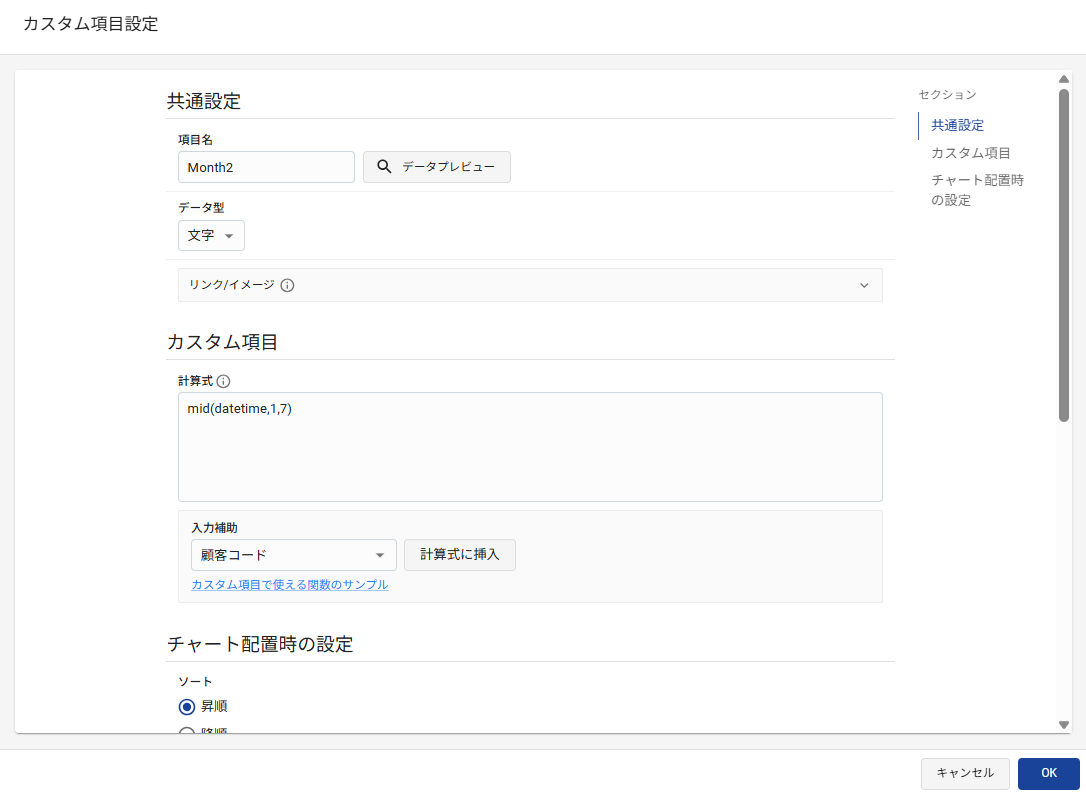Expand the リンク/イメージ section chevron
Viewport: 1086px width, 794px height.
tap(864, 285)
